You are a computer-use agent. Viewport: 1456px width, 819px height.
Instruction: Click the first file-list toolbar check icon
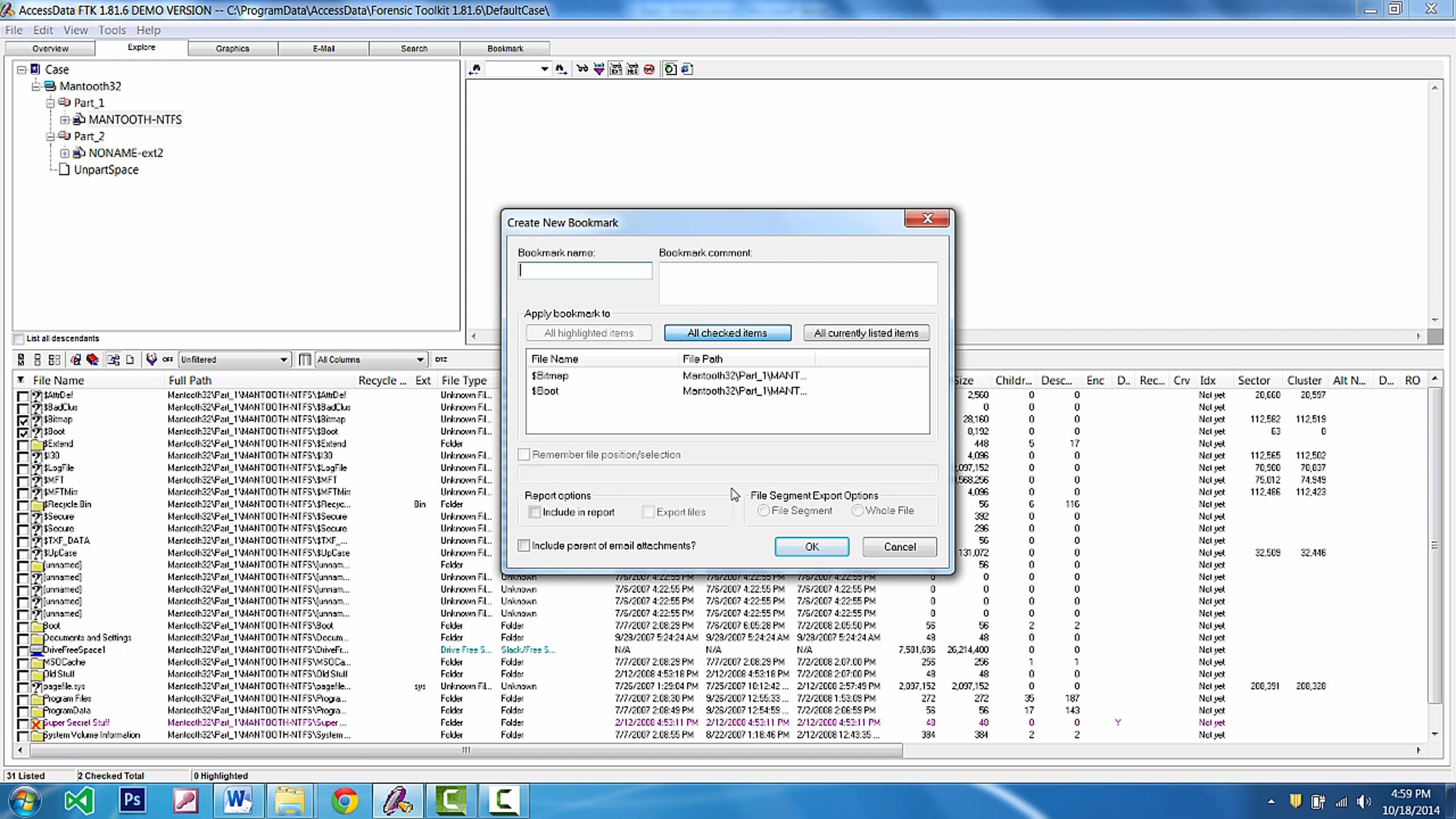point(21,360)
